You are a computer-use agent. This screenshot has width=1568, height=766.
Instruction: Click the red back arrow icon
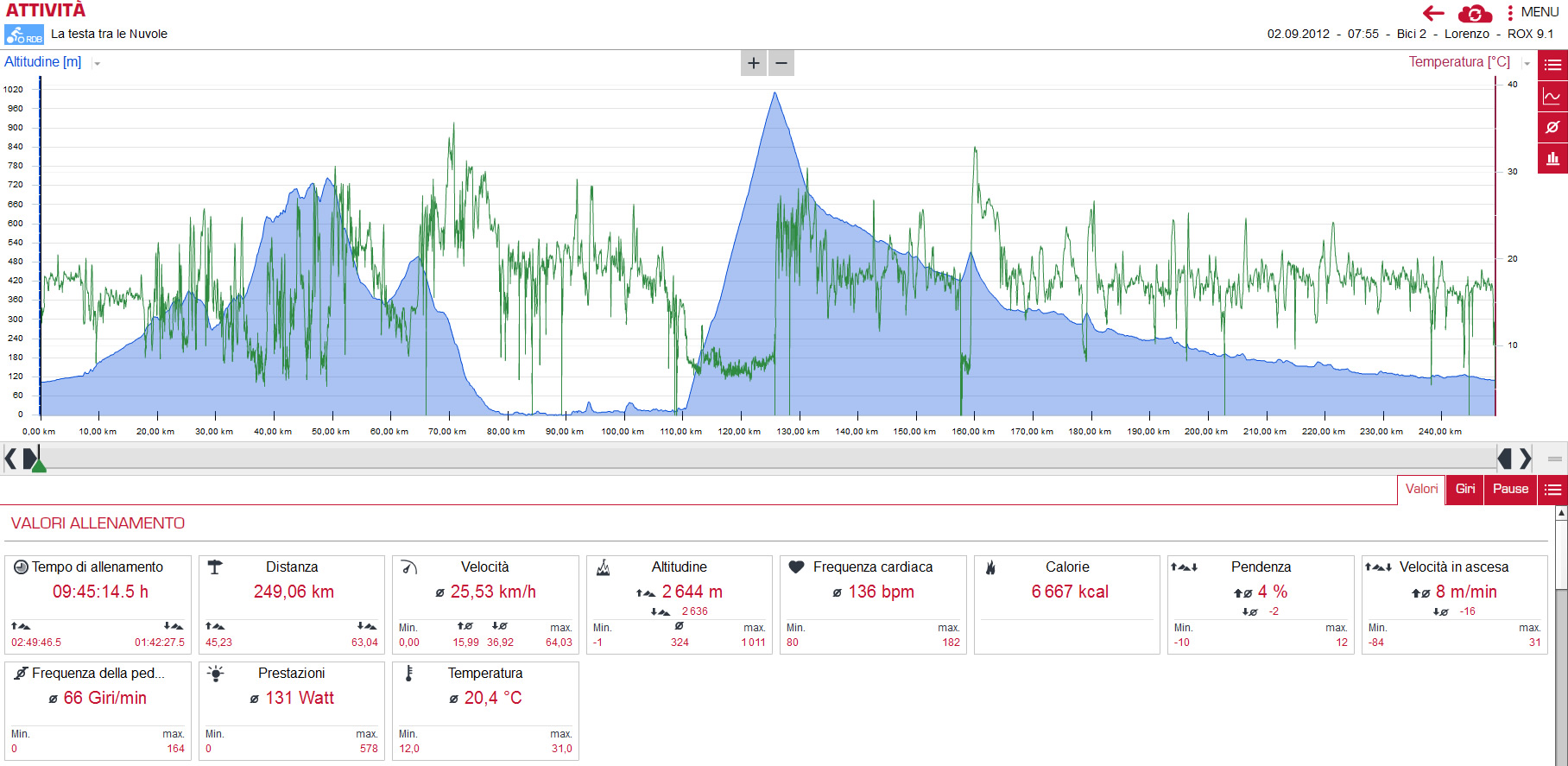click(x=1433, y=13)
